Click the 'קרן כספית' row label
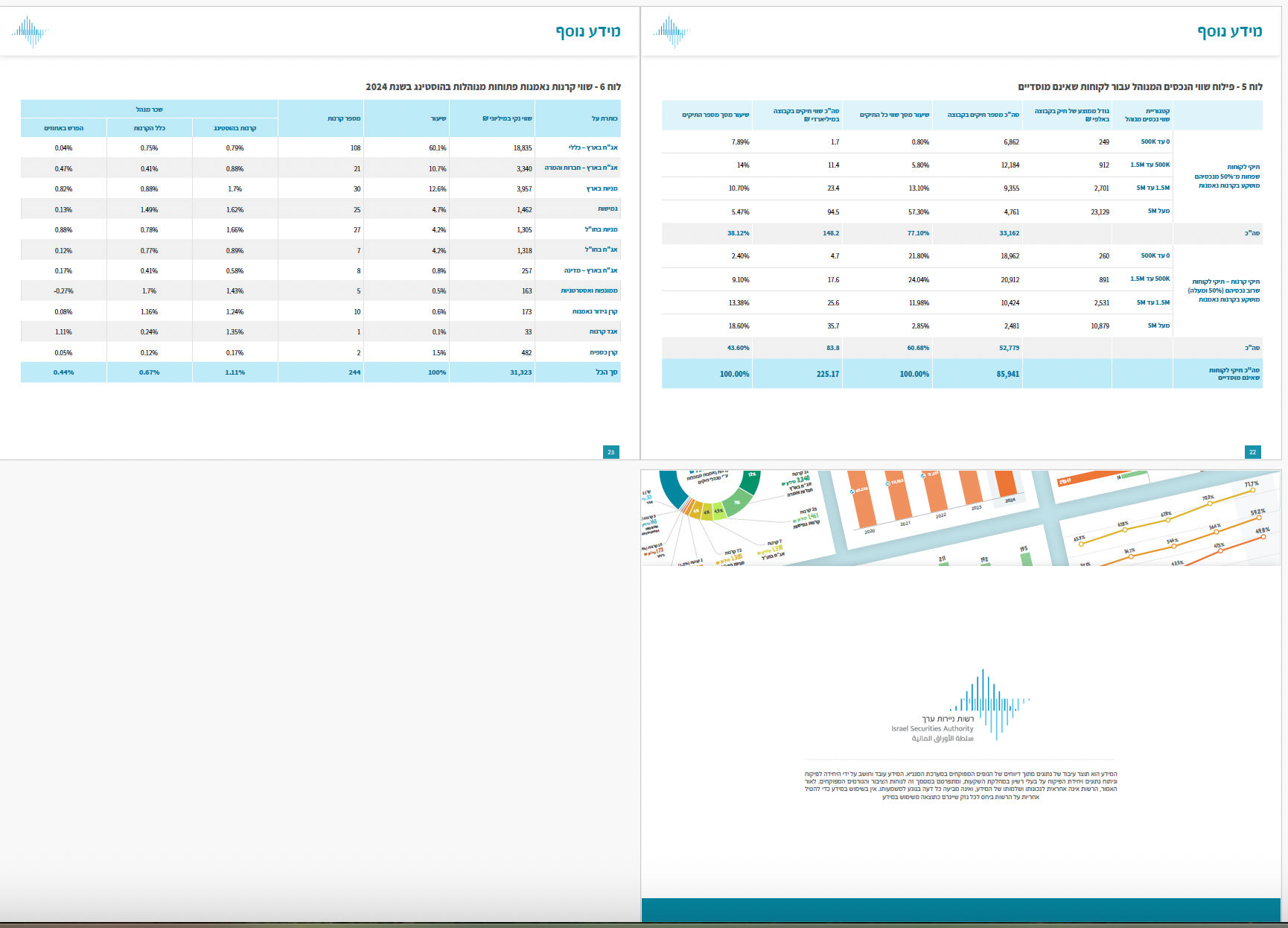Viewport: 1288px width, 928px height. 604,353
